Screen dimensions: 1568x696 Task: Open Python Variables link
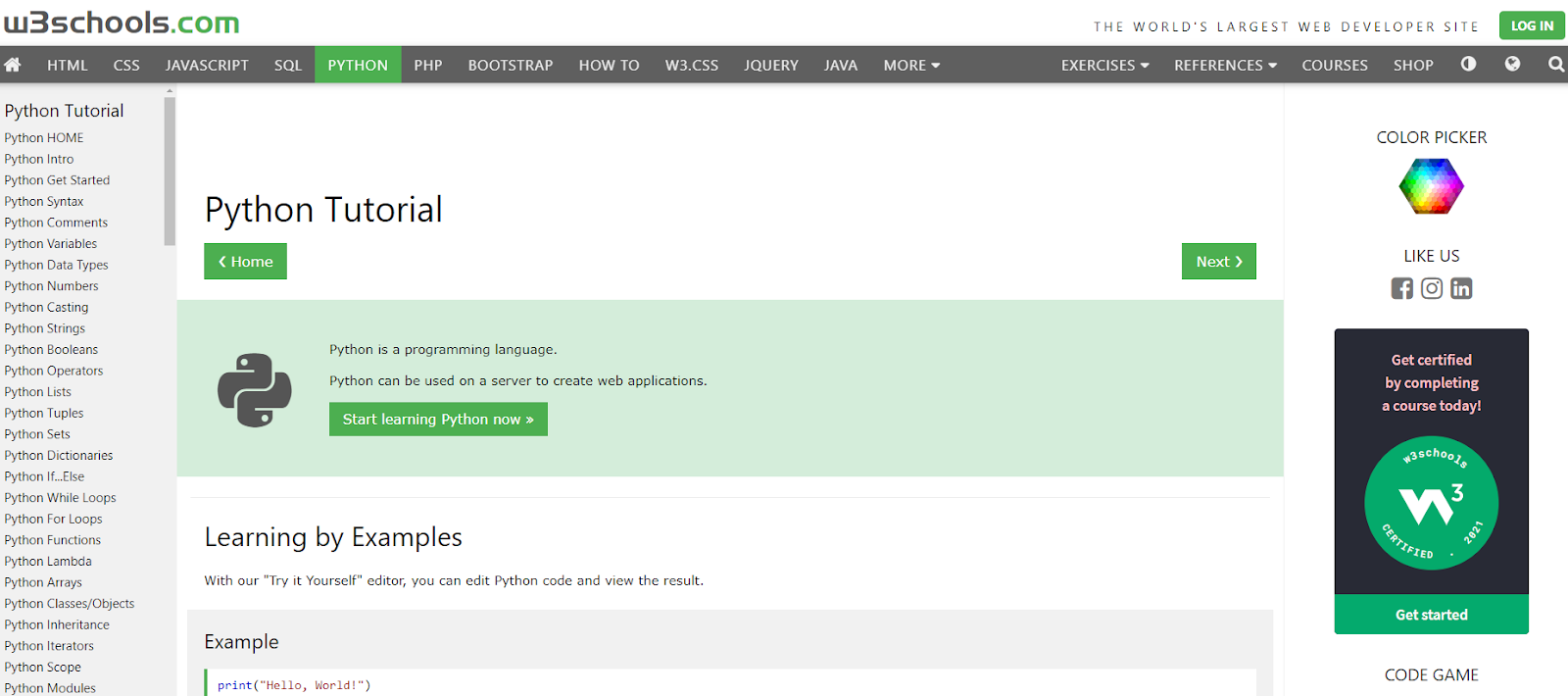tap(51, 244)
